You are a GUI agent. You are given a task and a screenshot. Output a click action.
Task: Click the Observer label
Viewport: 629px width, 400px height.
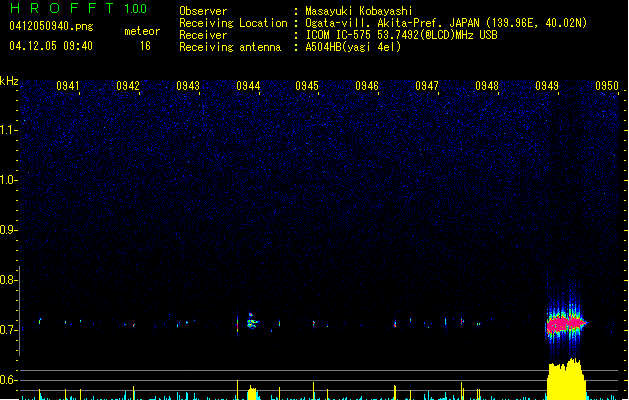(203, 11)
